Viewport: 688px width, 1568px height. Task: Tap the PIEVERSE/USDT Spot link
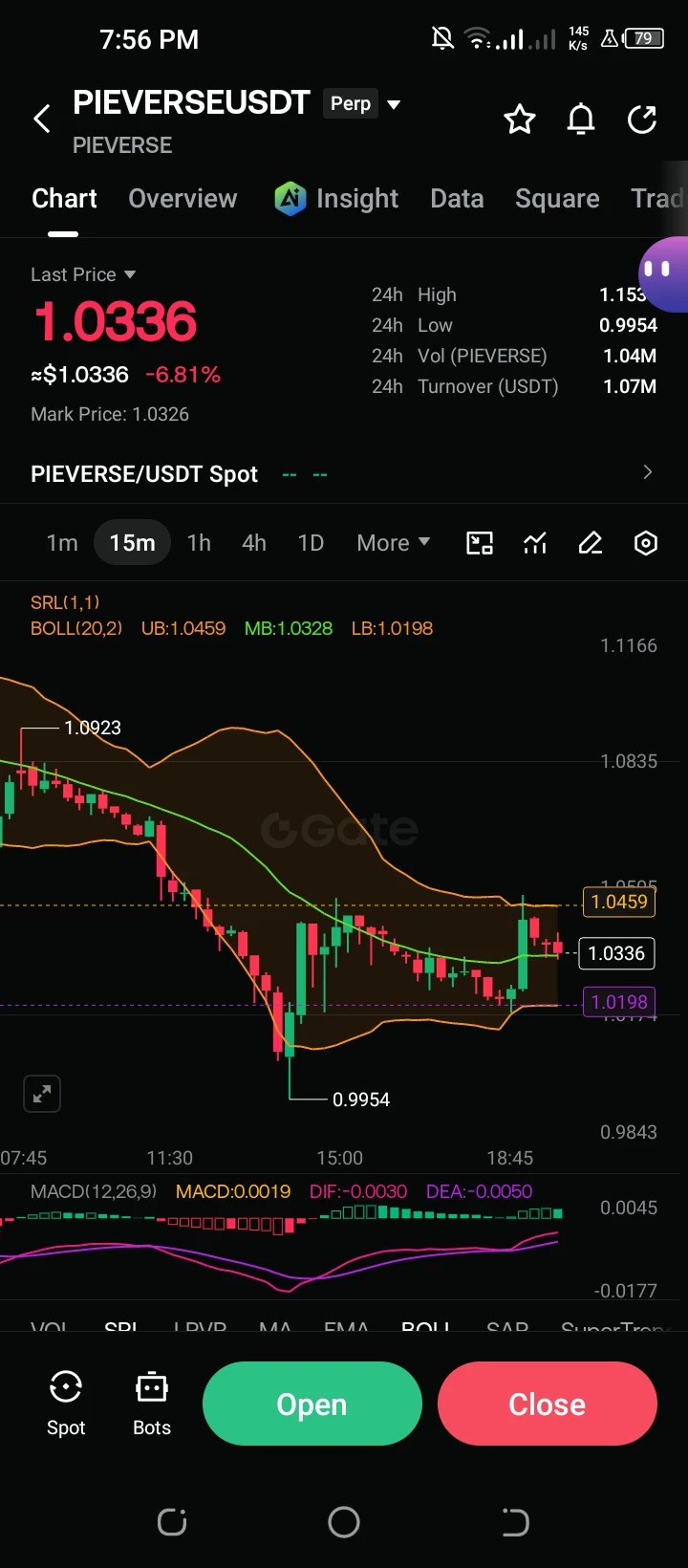tap(144, 474)
